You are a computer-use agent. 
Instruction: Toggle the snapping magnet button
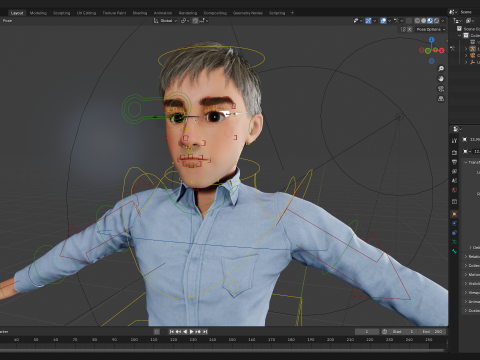[195, 21]
